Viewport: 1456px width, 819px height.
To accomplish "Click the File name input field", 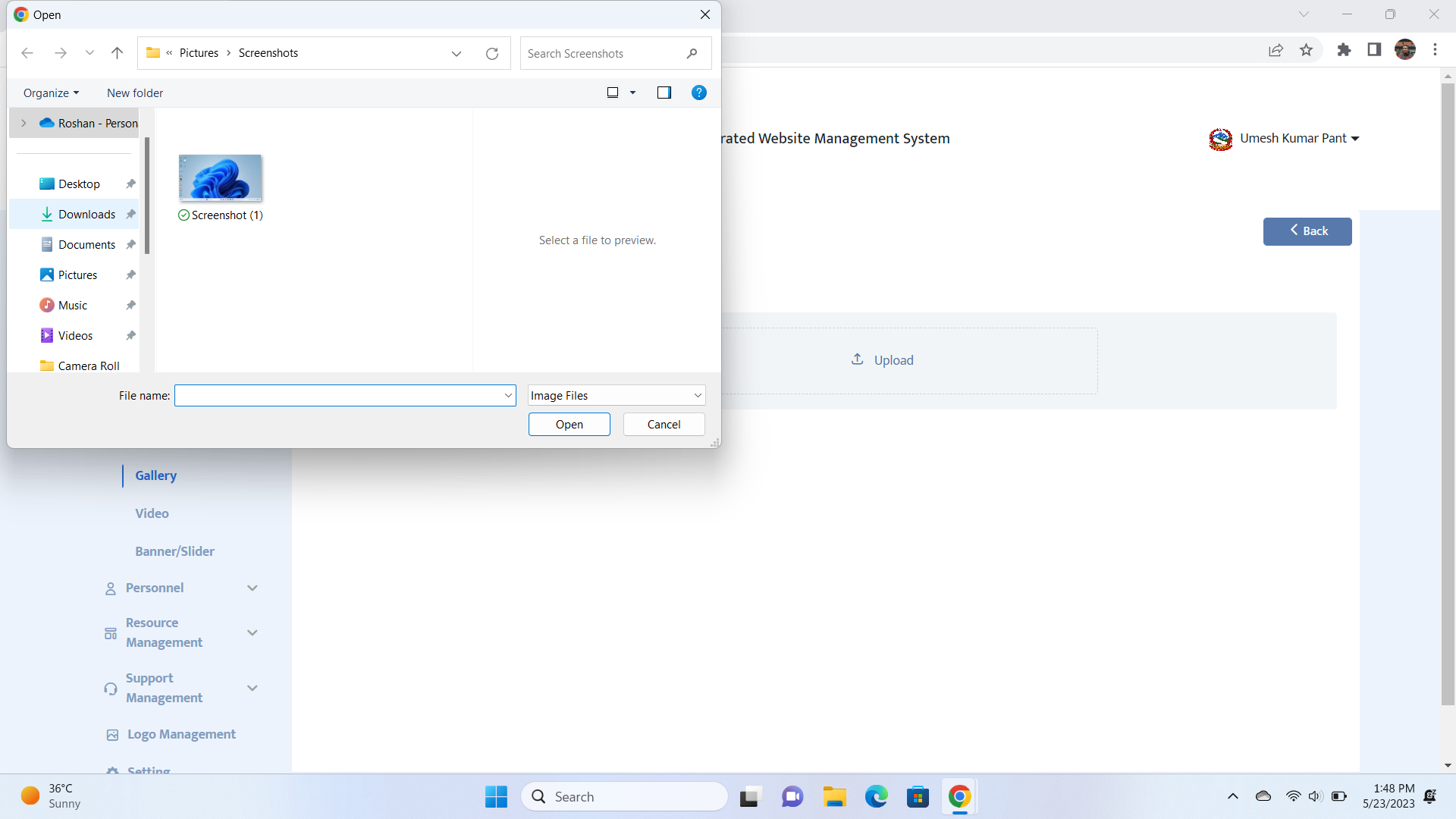I will pos(339,395).
